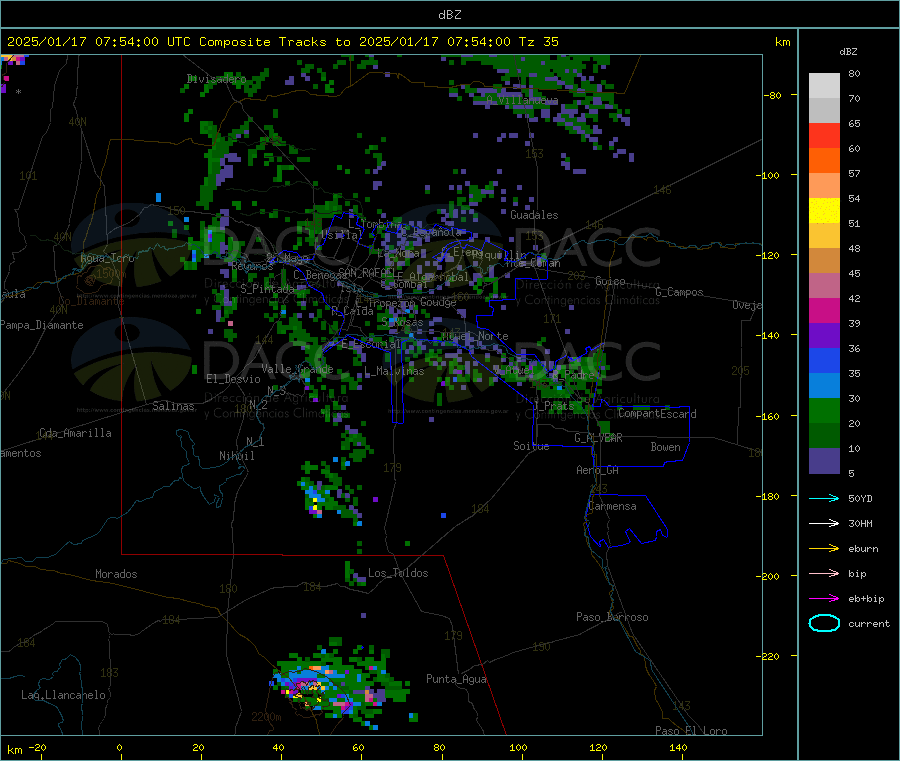
Task: Click the '-80' y-axis tick label
Action: coord(772,95)
